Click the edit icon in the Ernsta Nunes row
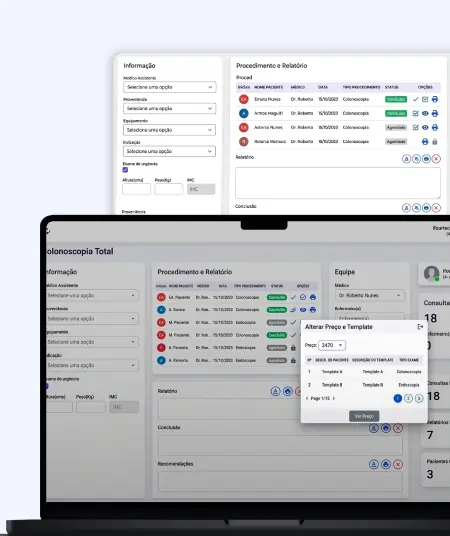This screenshot has height=536, width=450. pyautogui.click(x=425, y=99)
